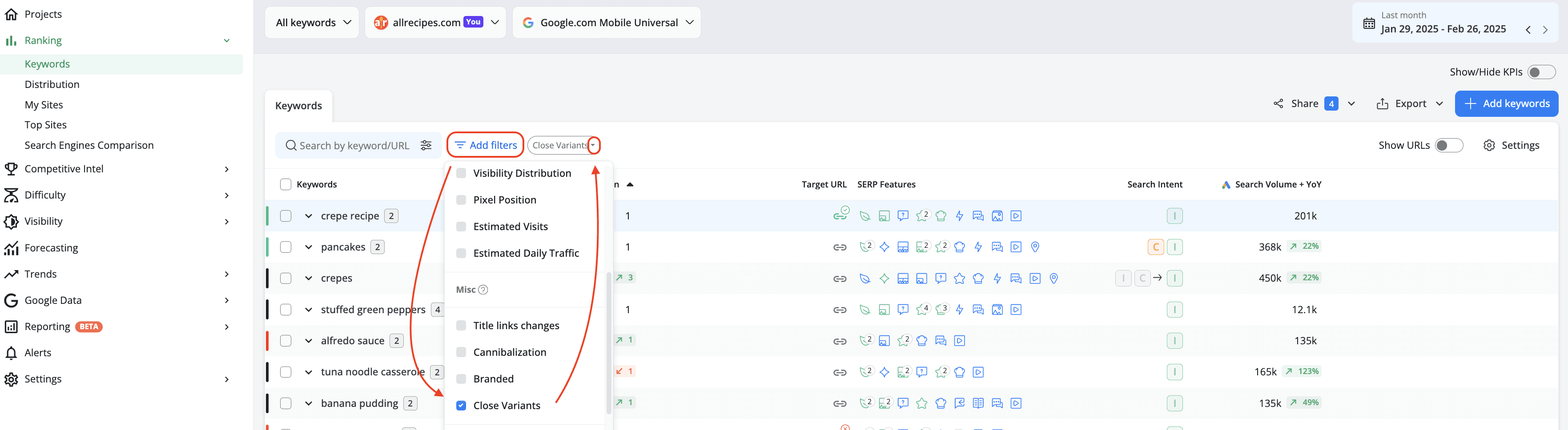Check the Title links changes filter
Viewport: 1568px width, 430px height.
click(461, 326)
